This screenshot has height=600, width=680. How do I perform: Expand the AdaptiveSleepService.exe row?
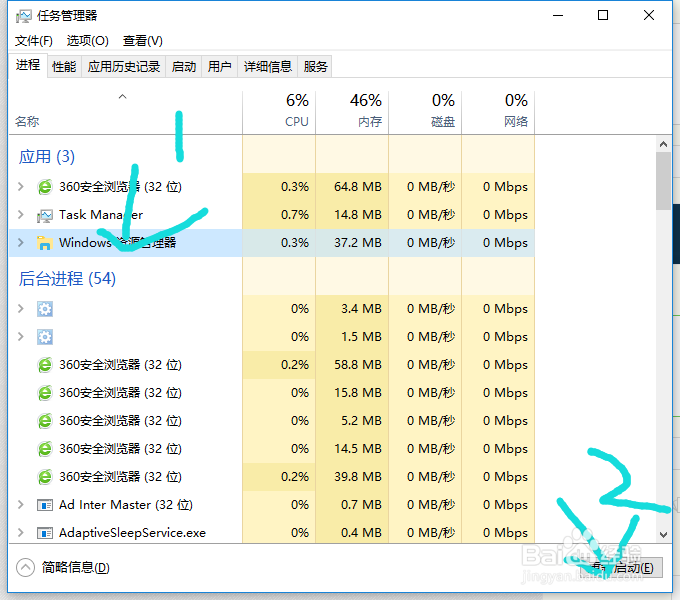point(20,533)
